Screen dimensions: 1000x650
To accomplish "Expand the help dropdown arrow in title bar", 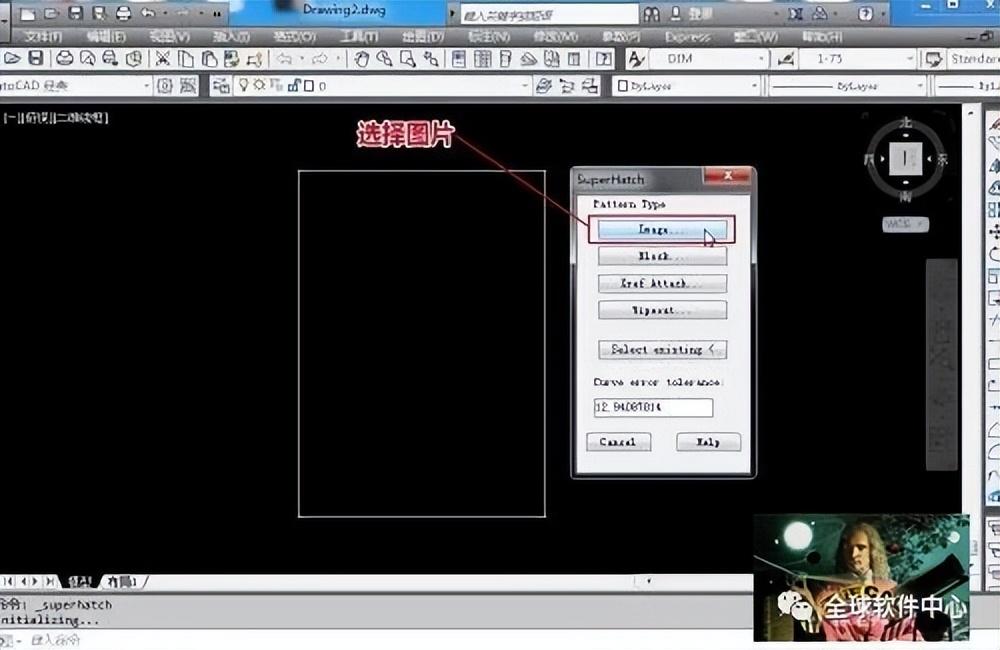I will [883, 13].
